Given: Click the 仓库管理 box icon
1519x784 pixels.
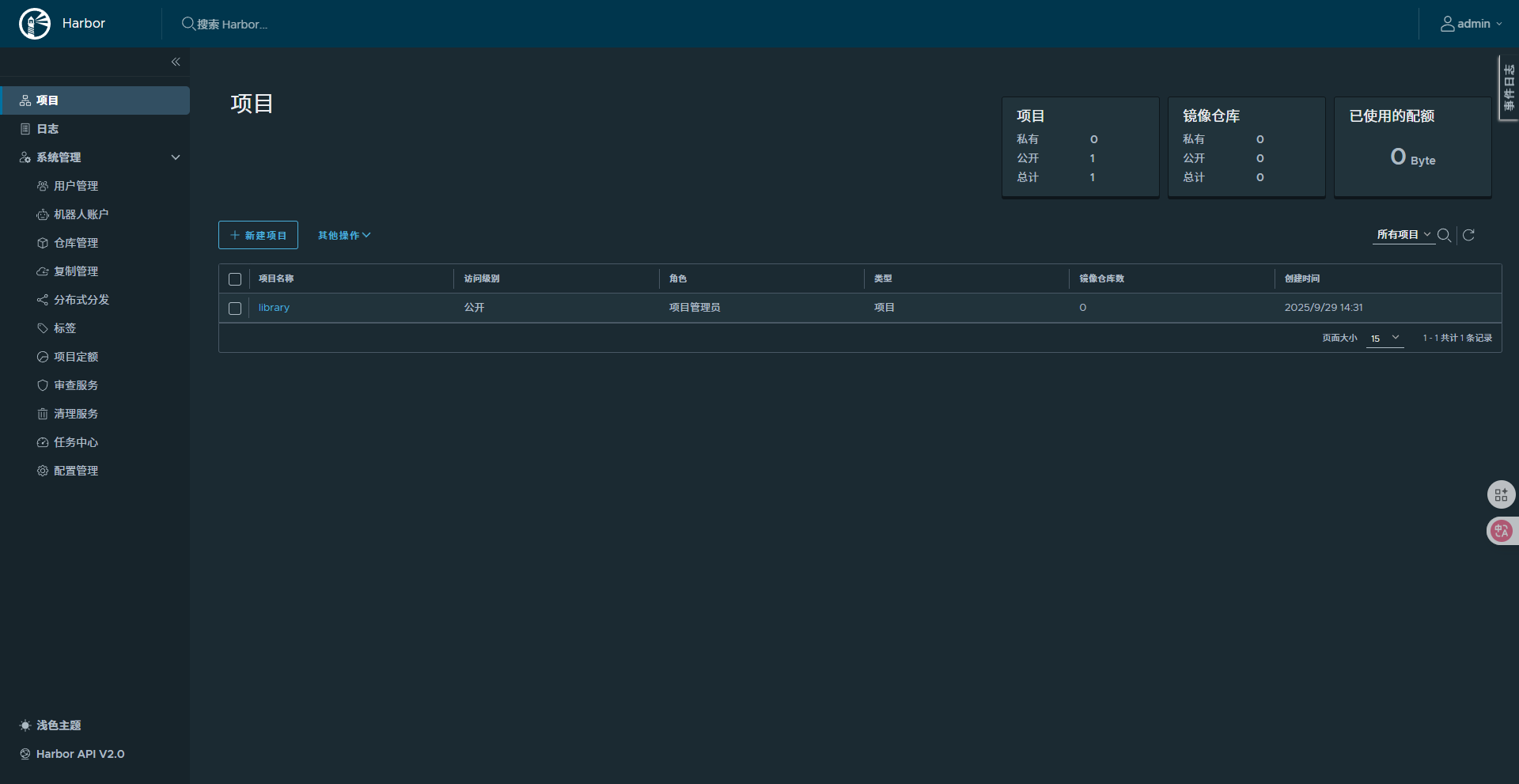Looking at the screenshot, I should tap(43, 243).
